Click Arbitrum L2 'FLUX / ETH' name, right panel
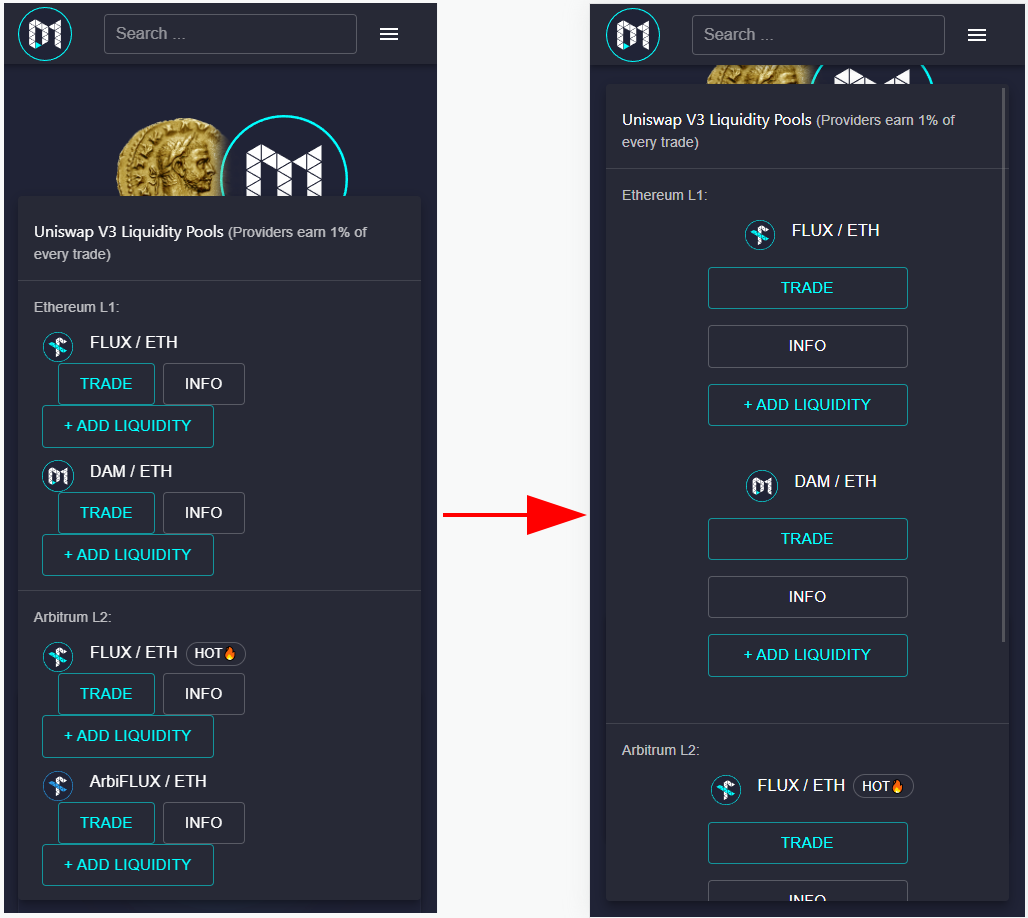1028x918 pixels. click(801, 786)
